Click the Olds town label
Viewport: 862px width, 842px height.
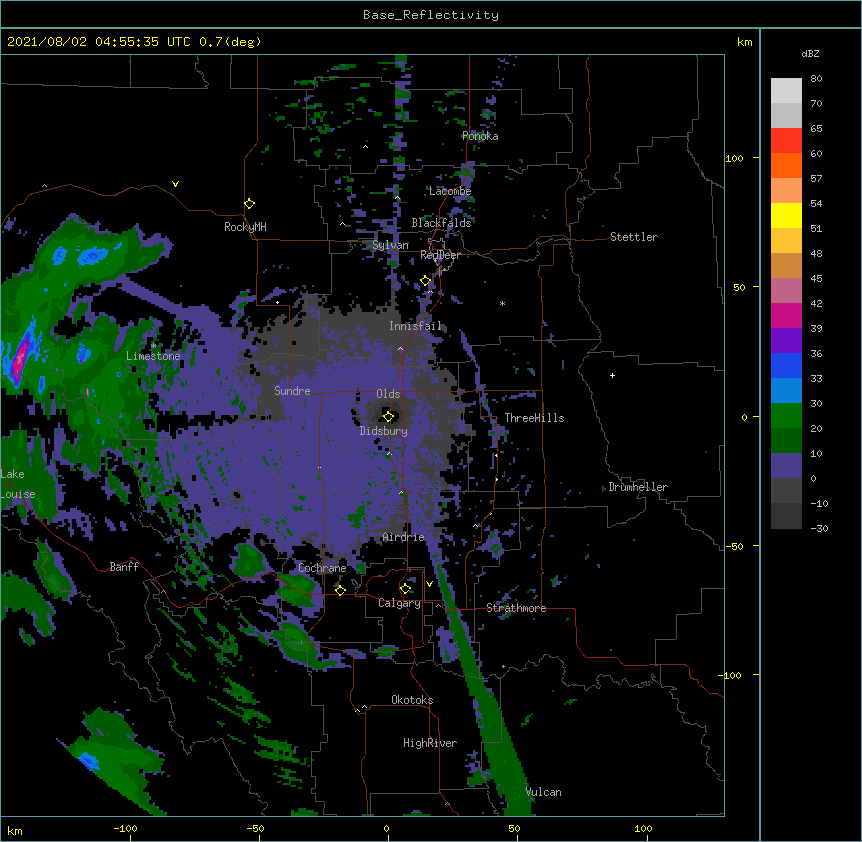point(388,394)
